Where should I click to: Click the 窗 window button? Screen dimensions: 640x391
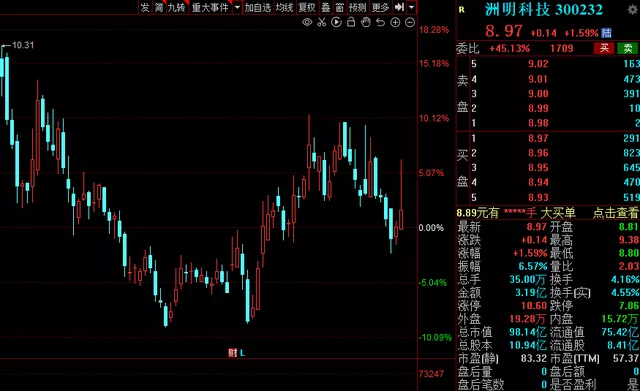[340, 7]
